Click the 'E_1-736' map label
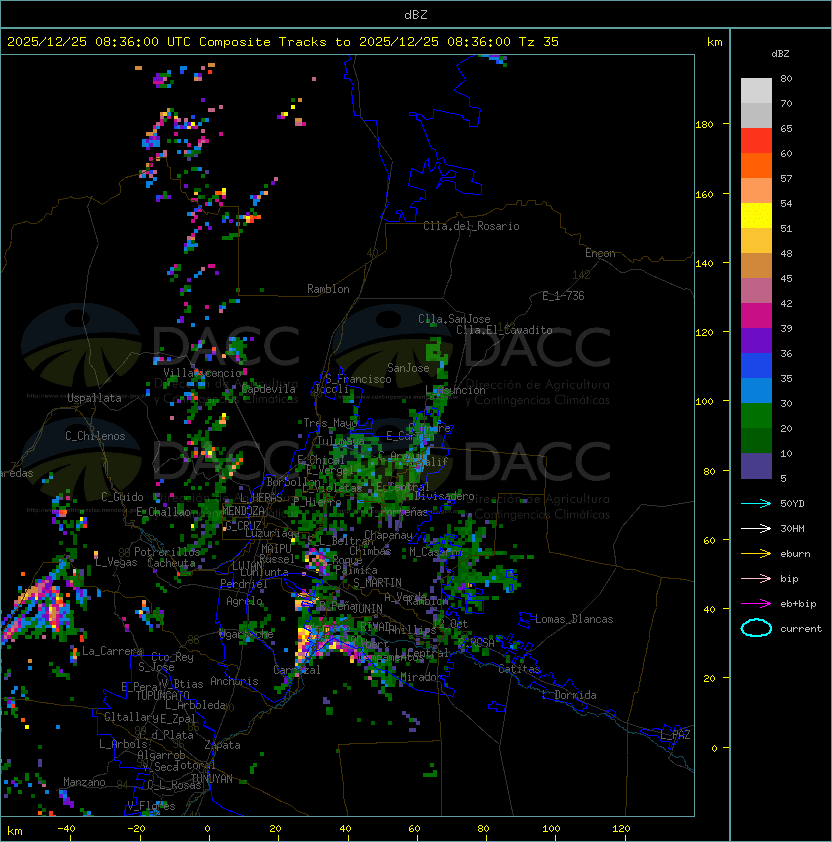Viewport: 832px width, 842px height. tap(563, 296)
